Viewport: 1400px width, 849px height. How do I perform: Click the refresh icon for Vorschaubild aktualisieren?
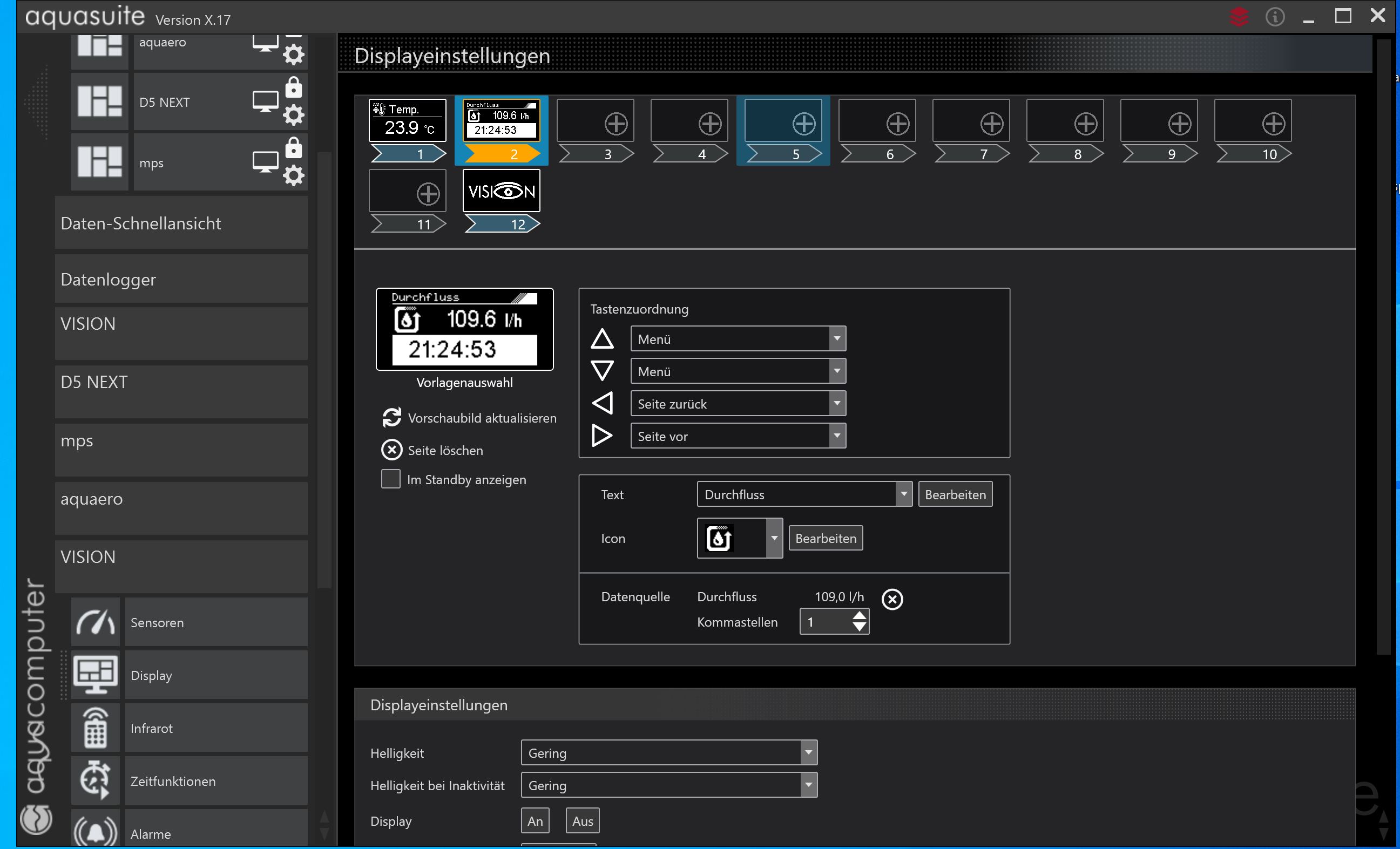(x=391, y=417)
